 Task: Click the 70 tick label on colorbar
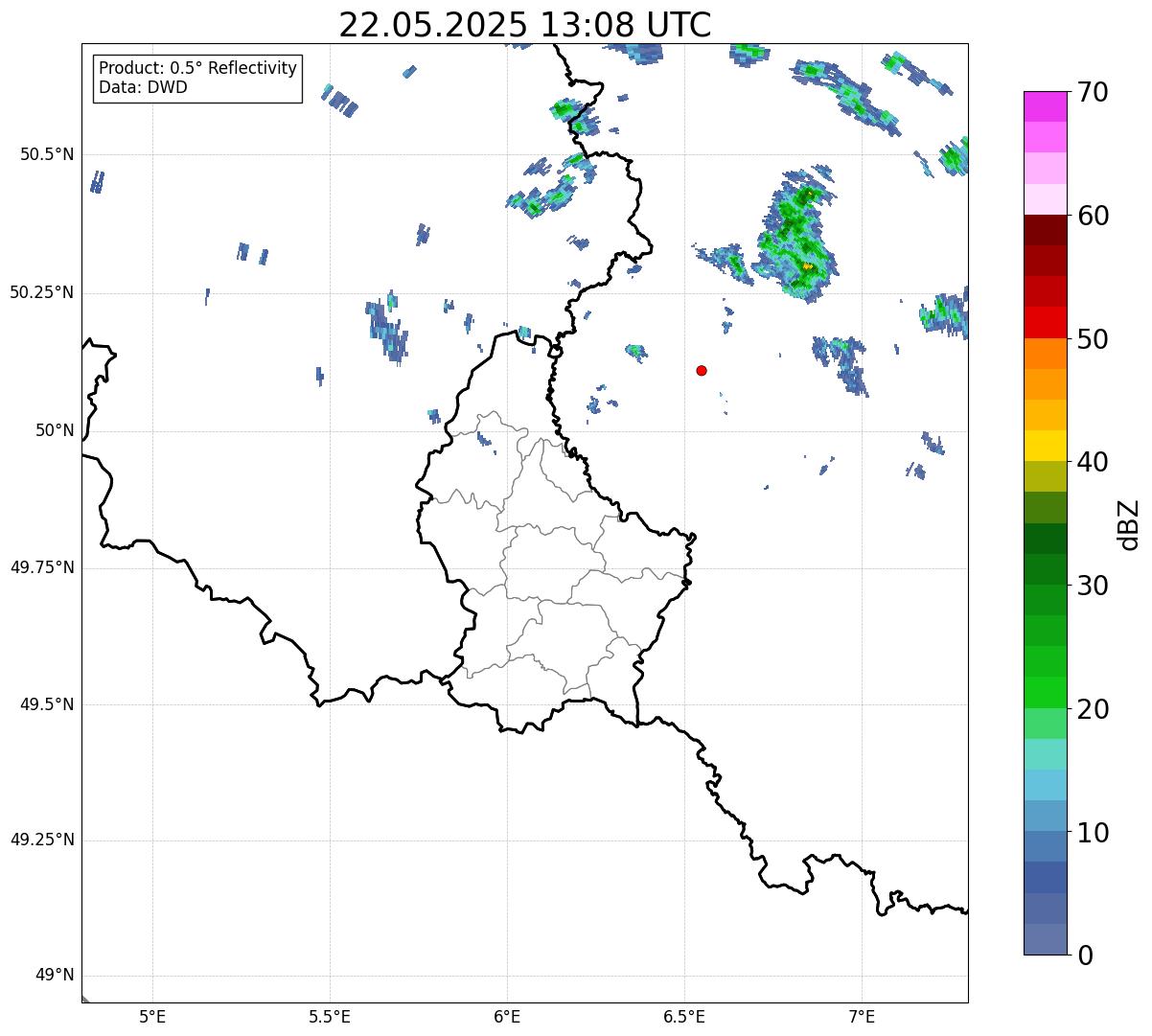click(1093, 93)
